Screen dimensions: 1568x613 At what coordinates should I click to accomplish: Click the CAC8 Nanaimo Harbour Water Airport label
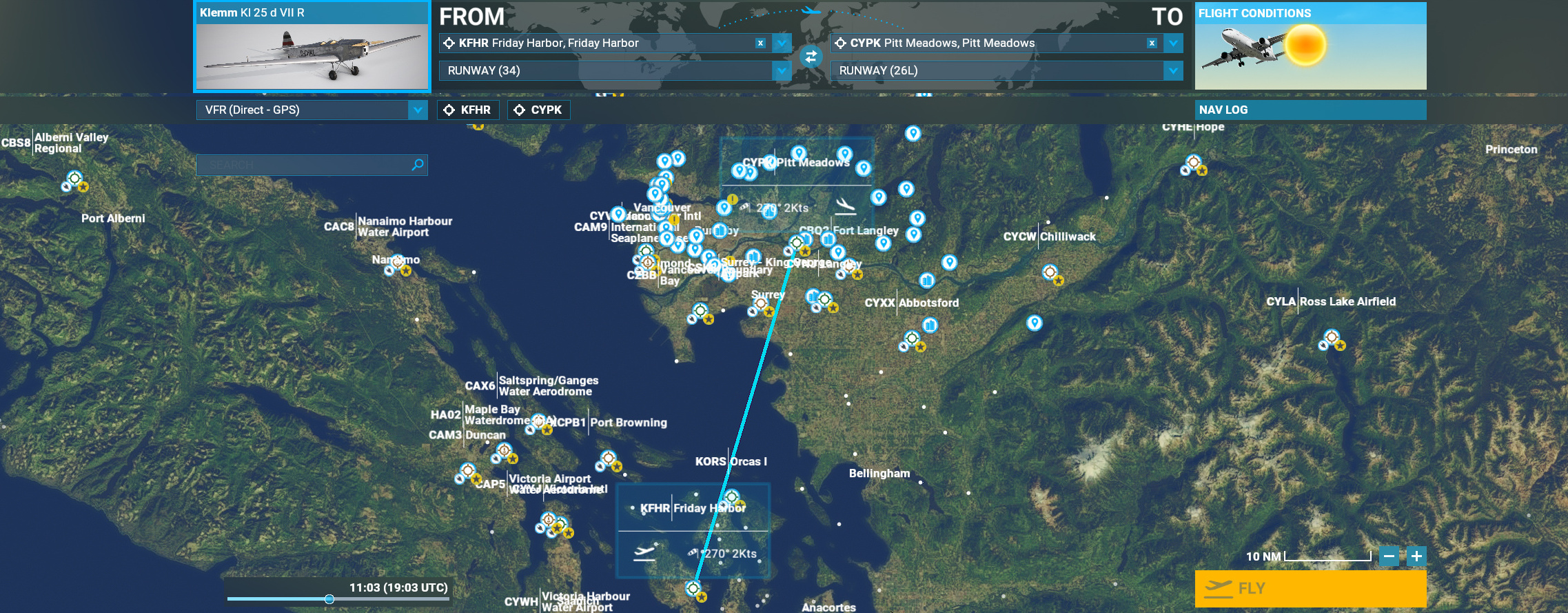(x=388, y=226)
